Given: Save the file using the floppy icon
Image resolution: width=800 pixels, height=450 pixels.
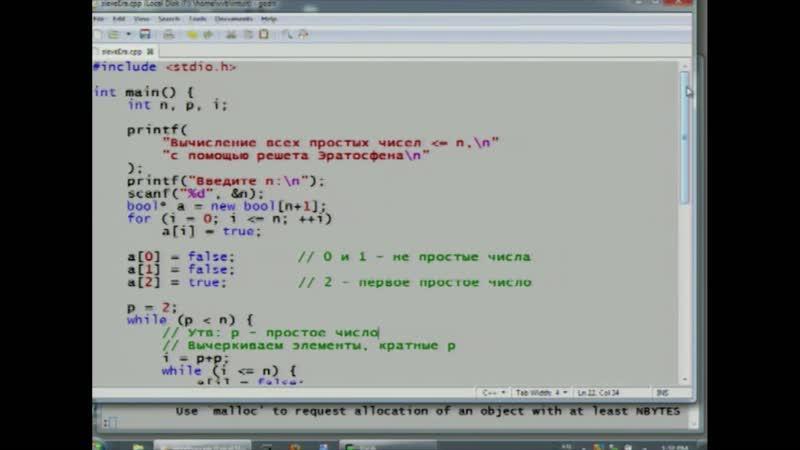Looking at the screenshot, I should coord(145,33).
